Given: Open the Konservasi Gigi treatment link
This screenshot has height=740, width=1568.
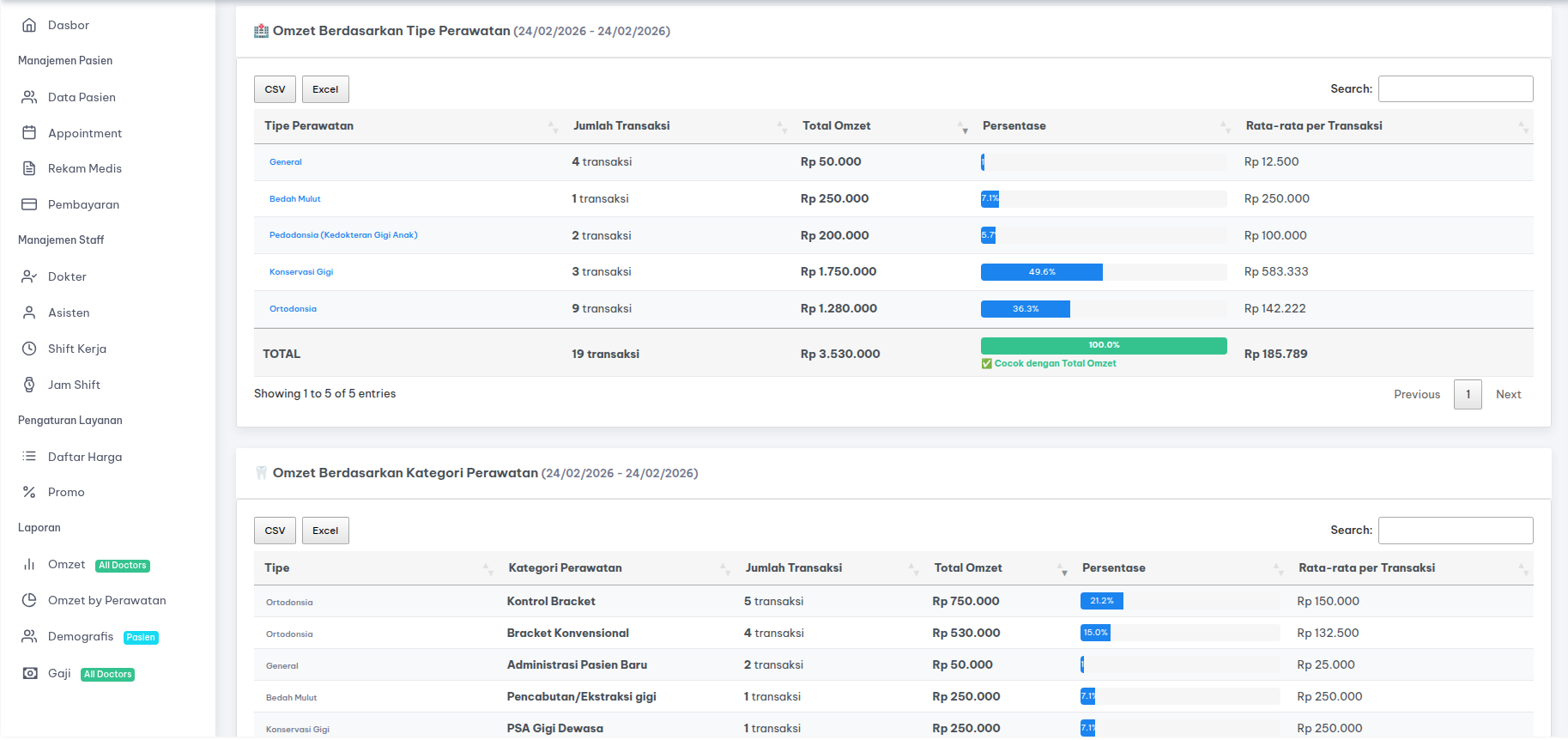Looking at the screenshot, I should (301, 272).
